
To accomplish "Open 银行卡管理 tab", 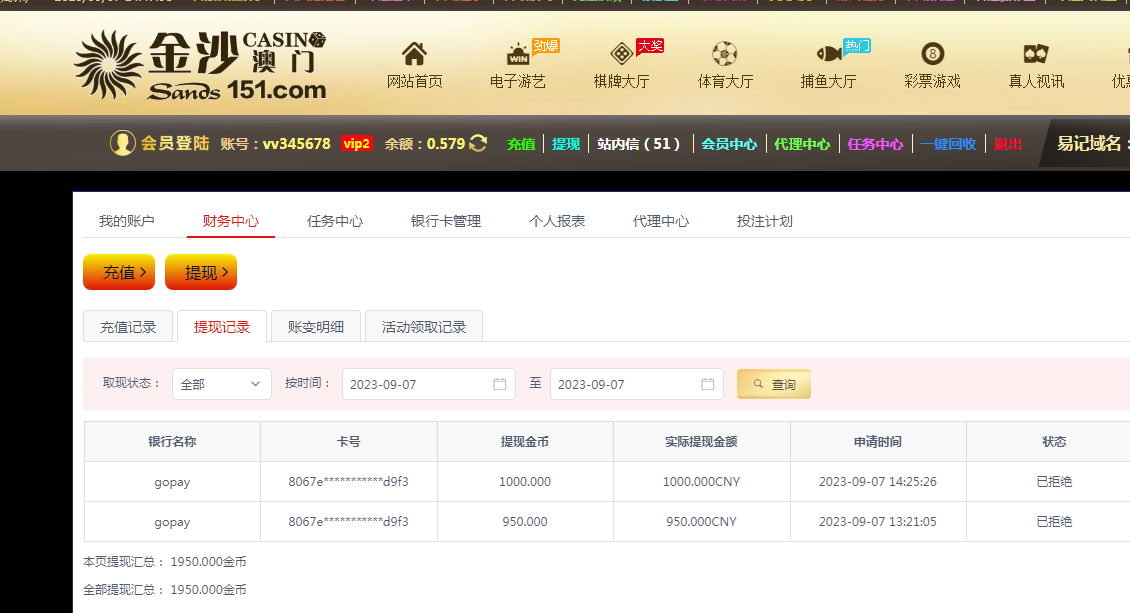I will pos(445,221).
